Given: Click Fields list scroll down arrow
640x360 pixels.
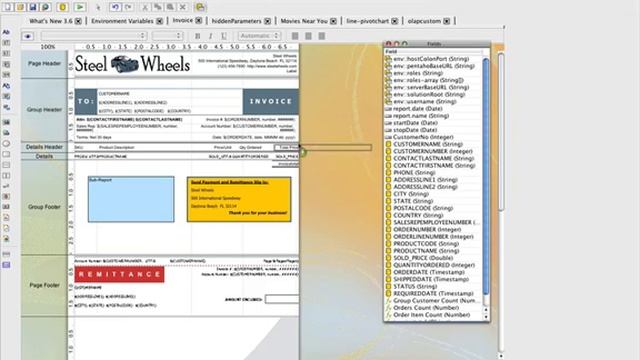Looking at the screenshot, I should pyautogui.click(x=486, y=316).
